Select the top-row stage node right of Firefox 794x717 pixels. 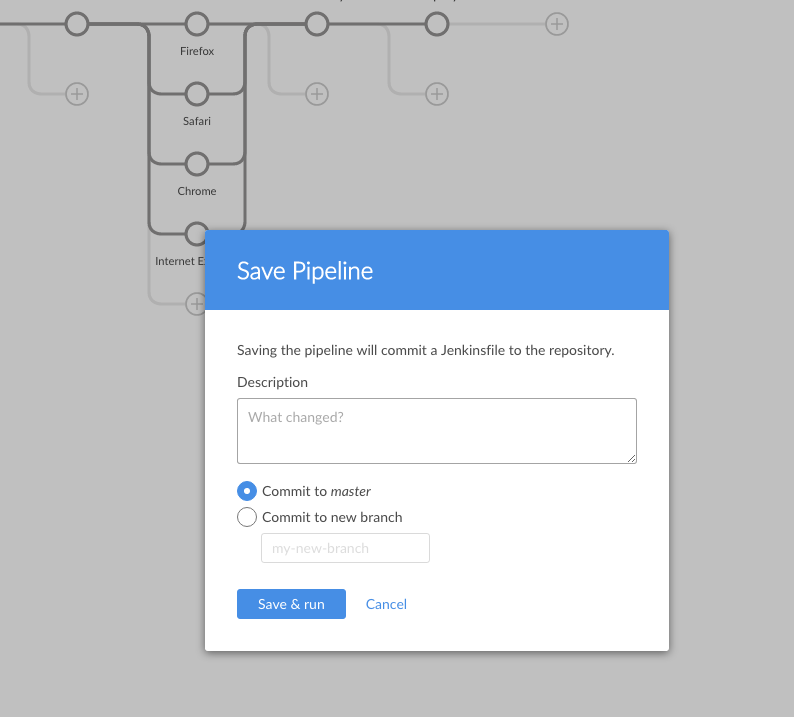coord(317,24)
